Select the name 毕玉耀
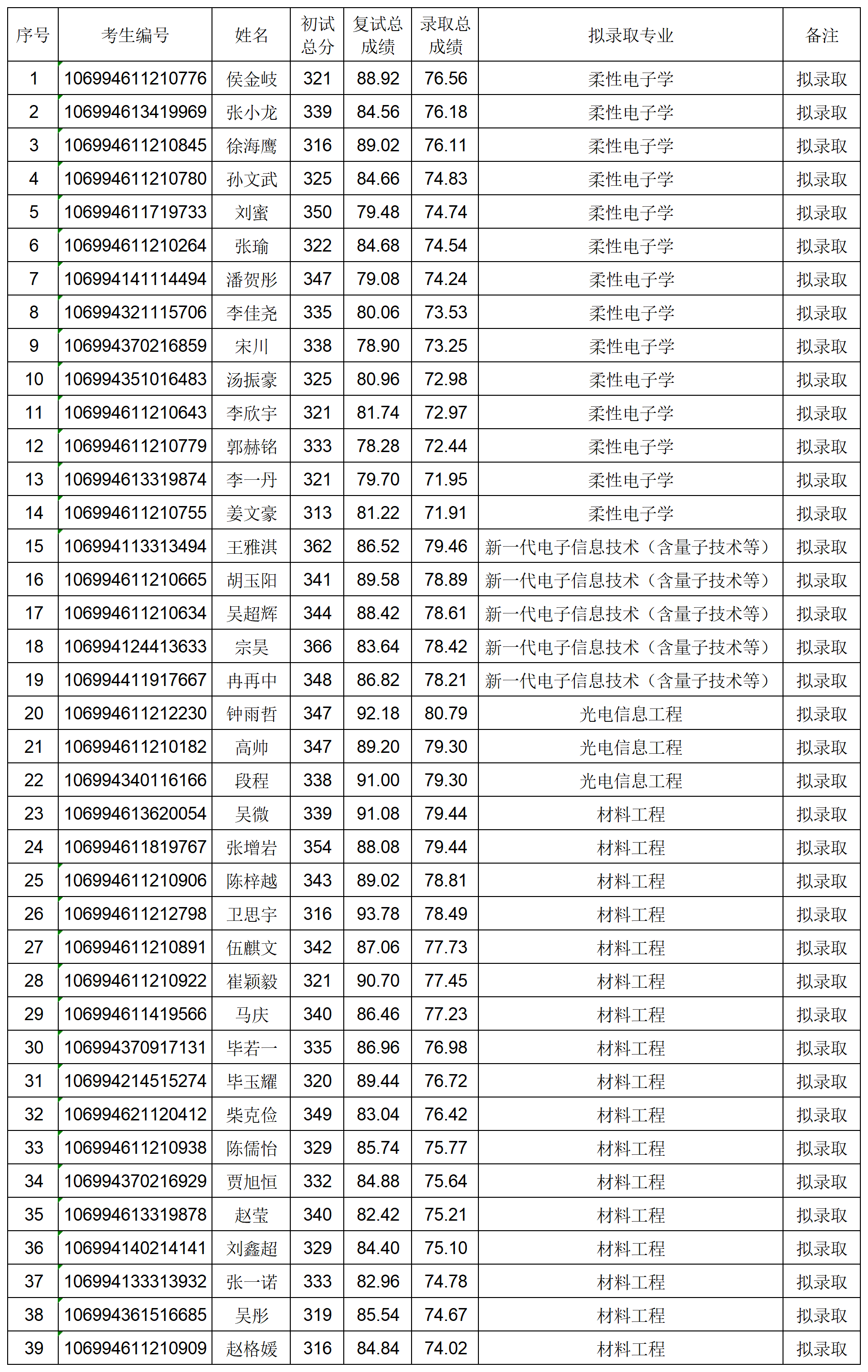 point(251,1081)
